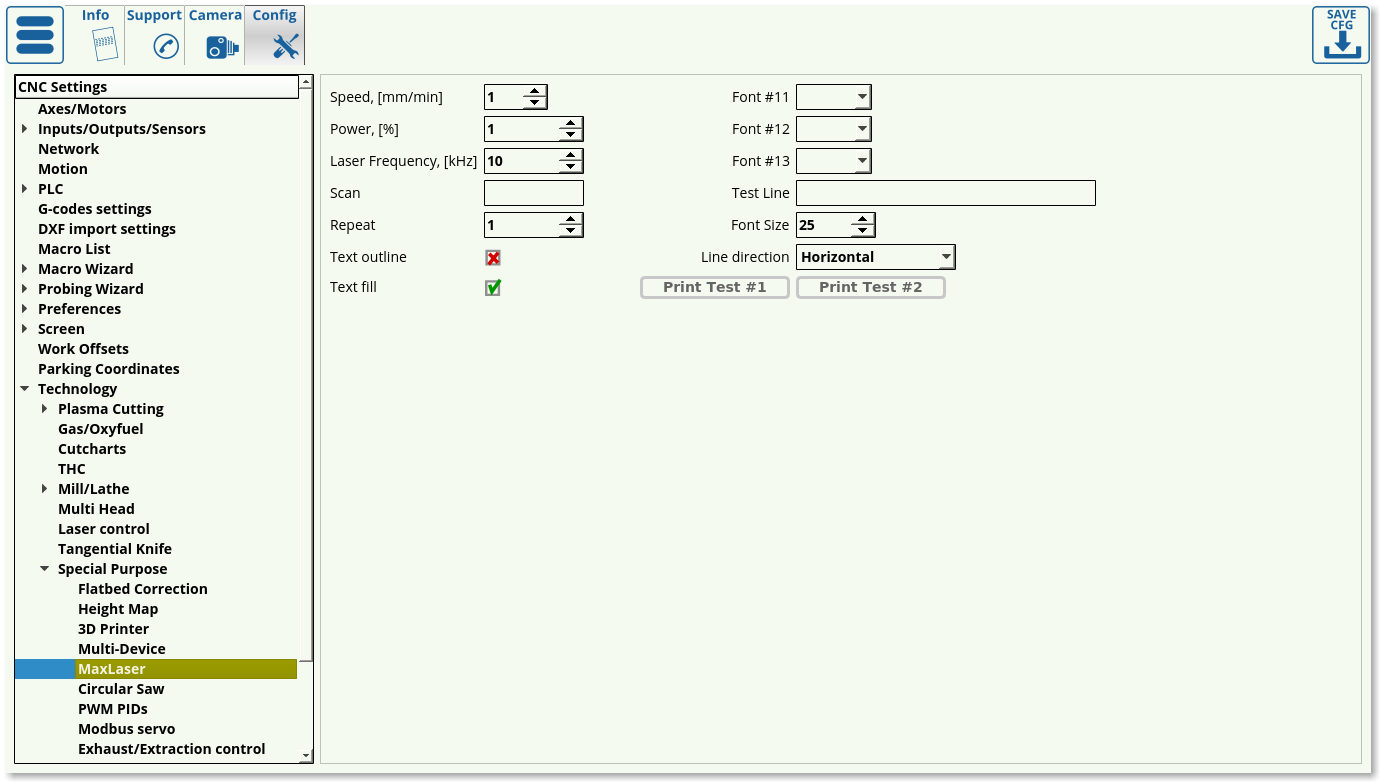
Task: Click the settings tree scrollbar down arrow
Action: click(x=306, y=756)
